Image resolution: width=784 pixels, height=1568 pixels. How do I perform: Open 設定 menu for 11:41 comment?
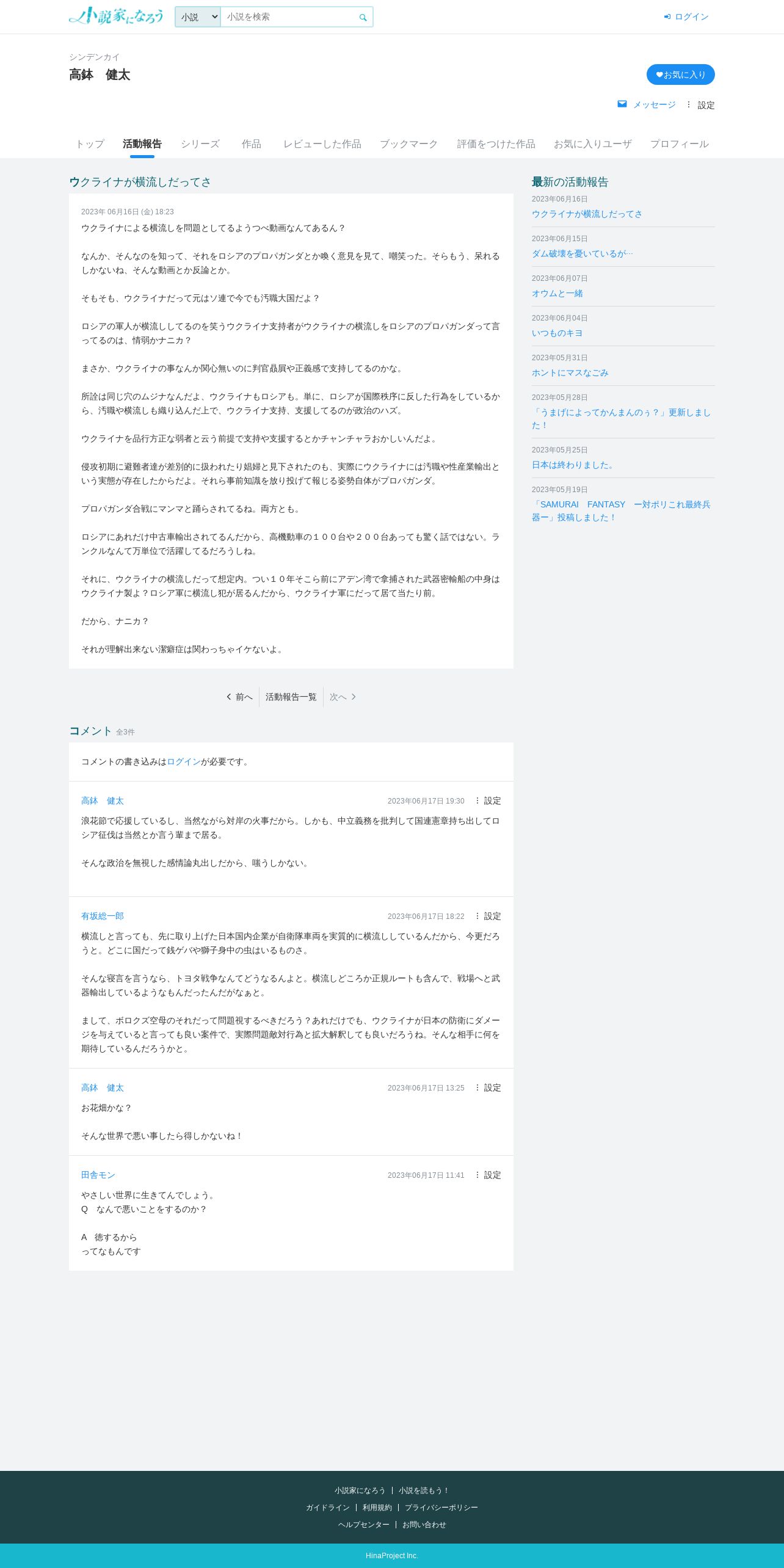tap(487, 1175)
